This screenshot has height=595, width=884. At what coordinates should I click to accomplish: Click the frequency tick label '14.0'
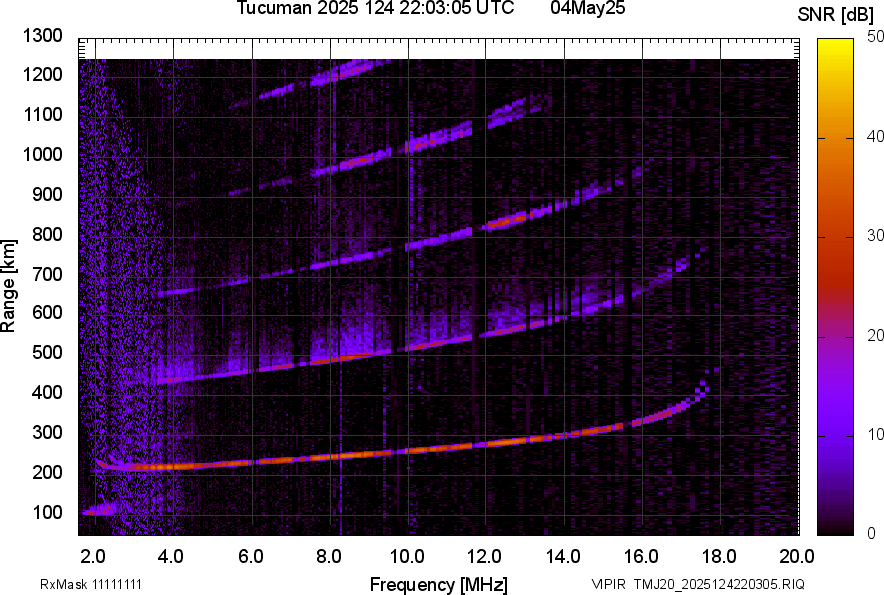(x=563, y=557)
